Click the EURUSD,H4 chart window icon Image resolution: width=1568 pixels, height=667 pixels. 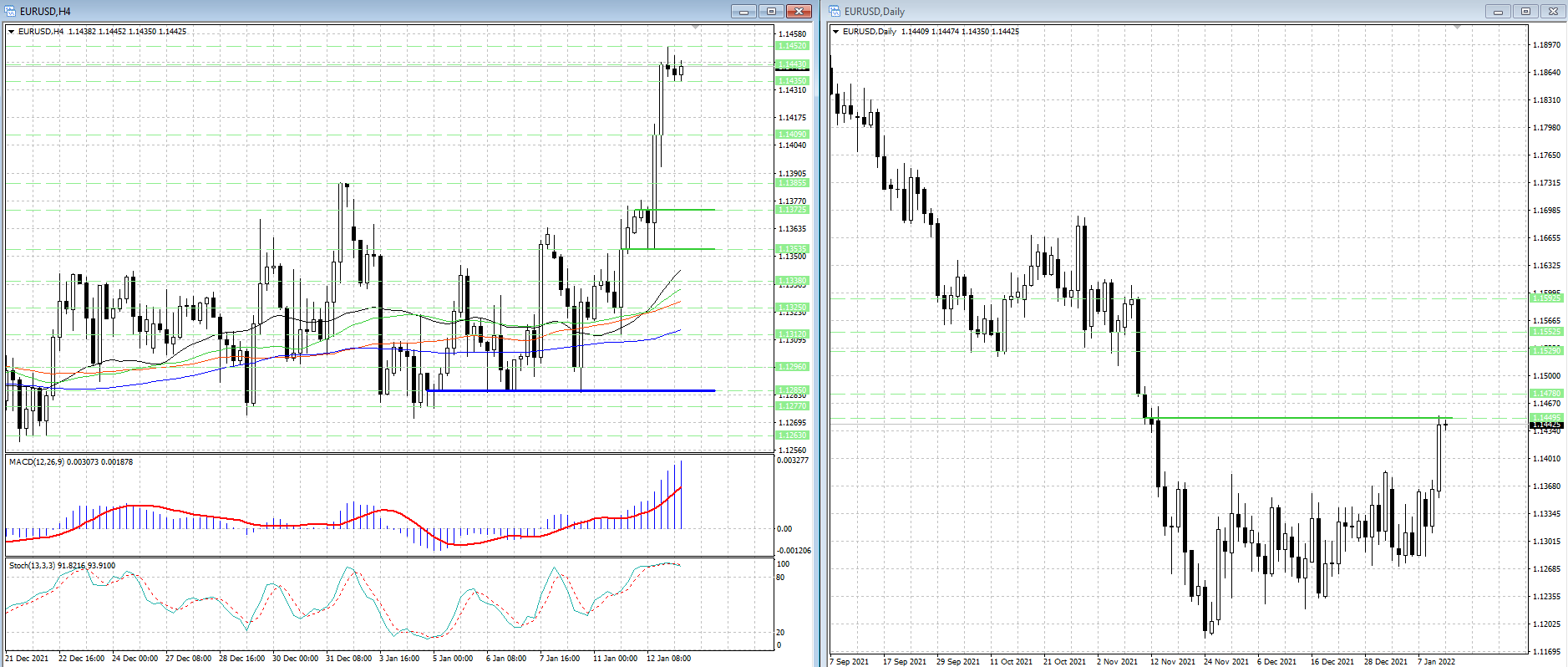tap(11, 11)
